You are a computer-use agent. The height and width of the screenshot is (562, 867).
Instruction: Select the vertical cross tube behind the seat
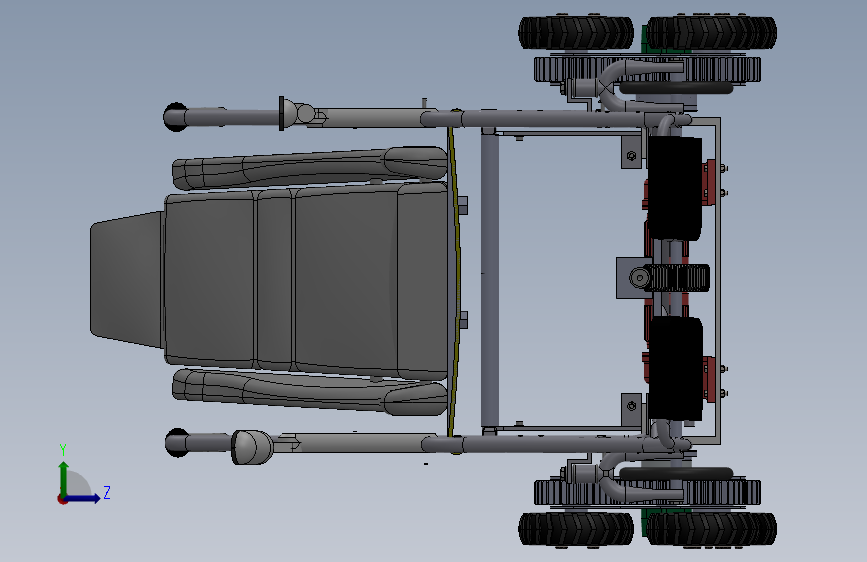[489, 279]
